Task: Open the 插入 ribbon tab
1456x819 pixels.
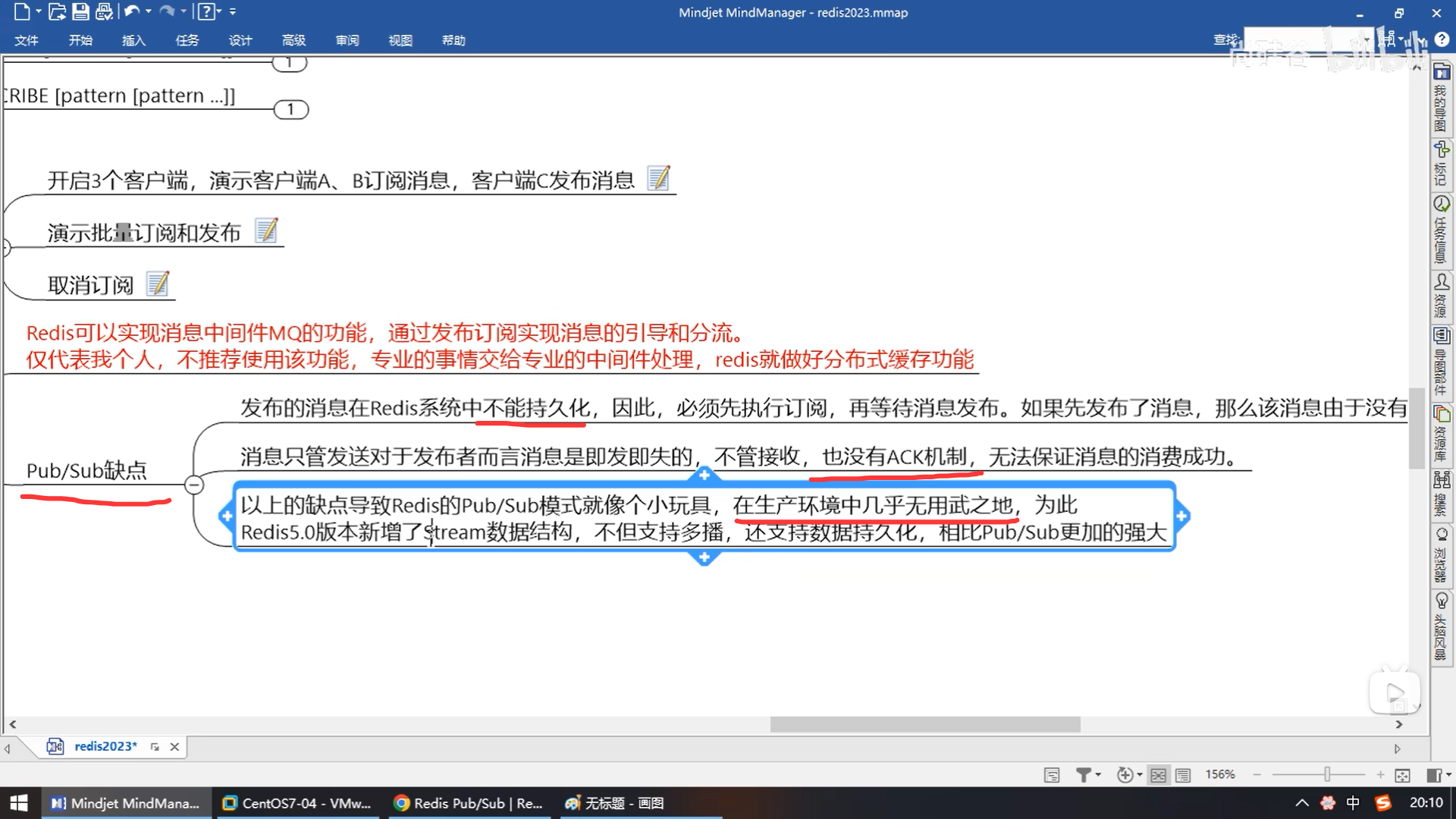Action: 133,40
